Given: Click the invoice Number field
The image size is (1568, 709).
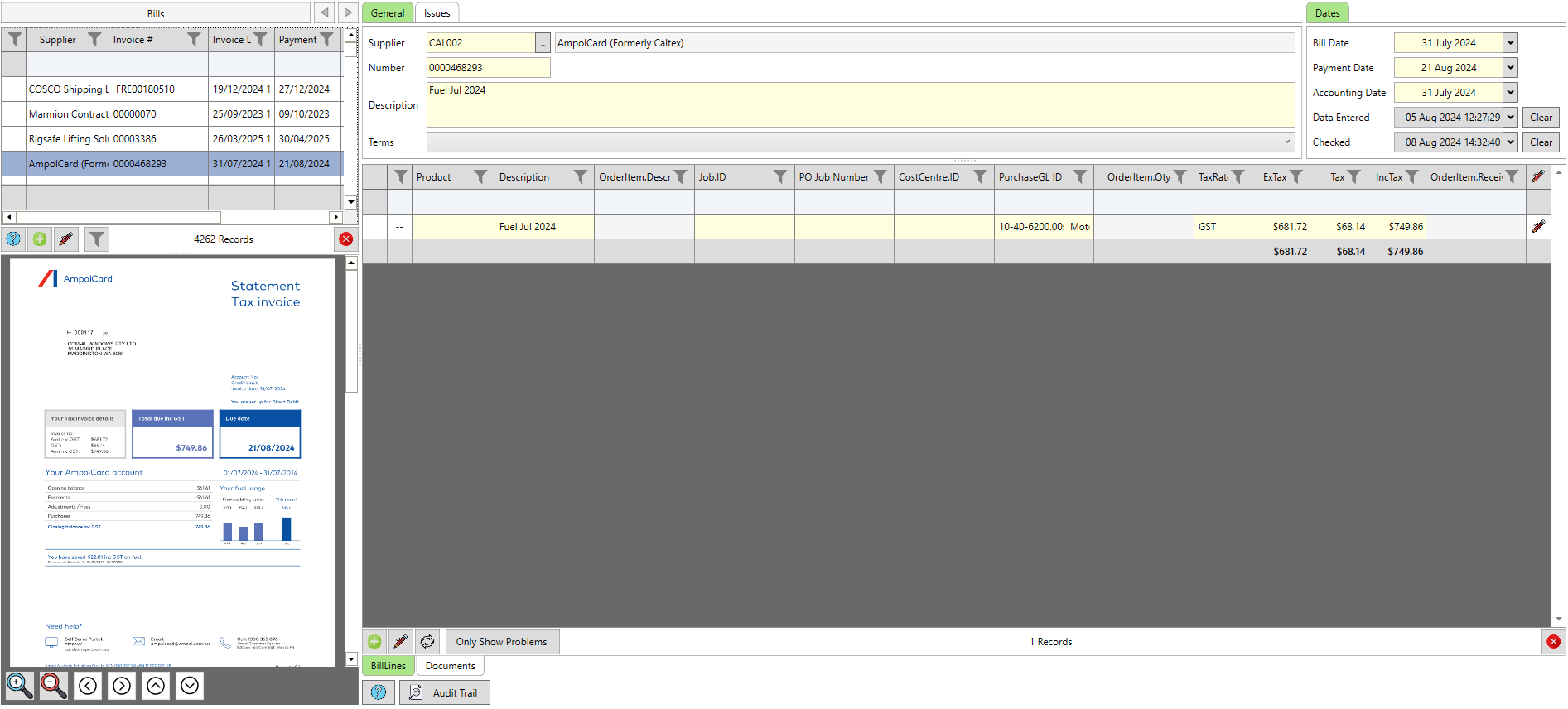Looking at the screenshot, I should (488, 68).
